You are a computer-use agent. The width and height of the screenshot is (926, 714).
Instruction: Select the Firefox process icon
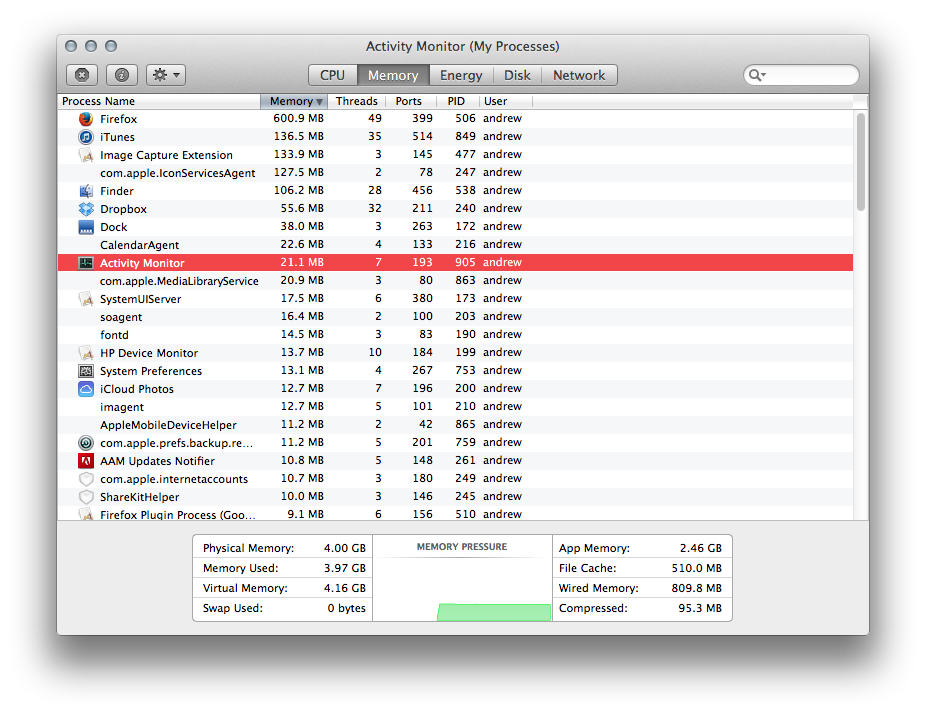click(85, 118)
